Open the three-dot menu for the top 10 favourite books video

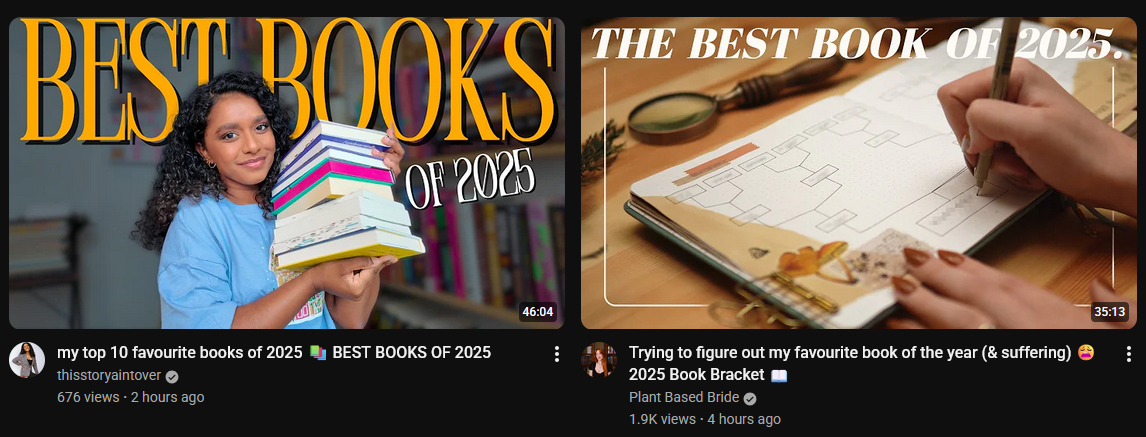coord(556,354)
